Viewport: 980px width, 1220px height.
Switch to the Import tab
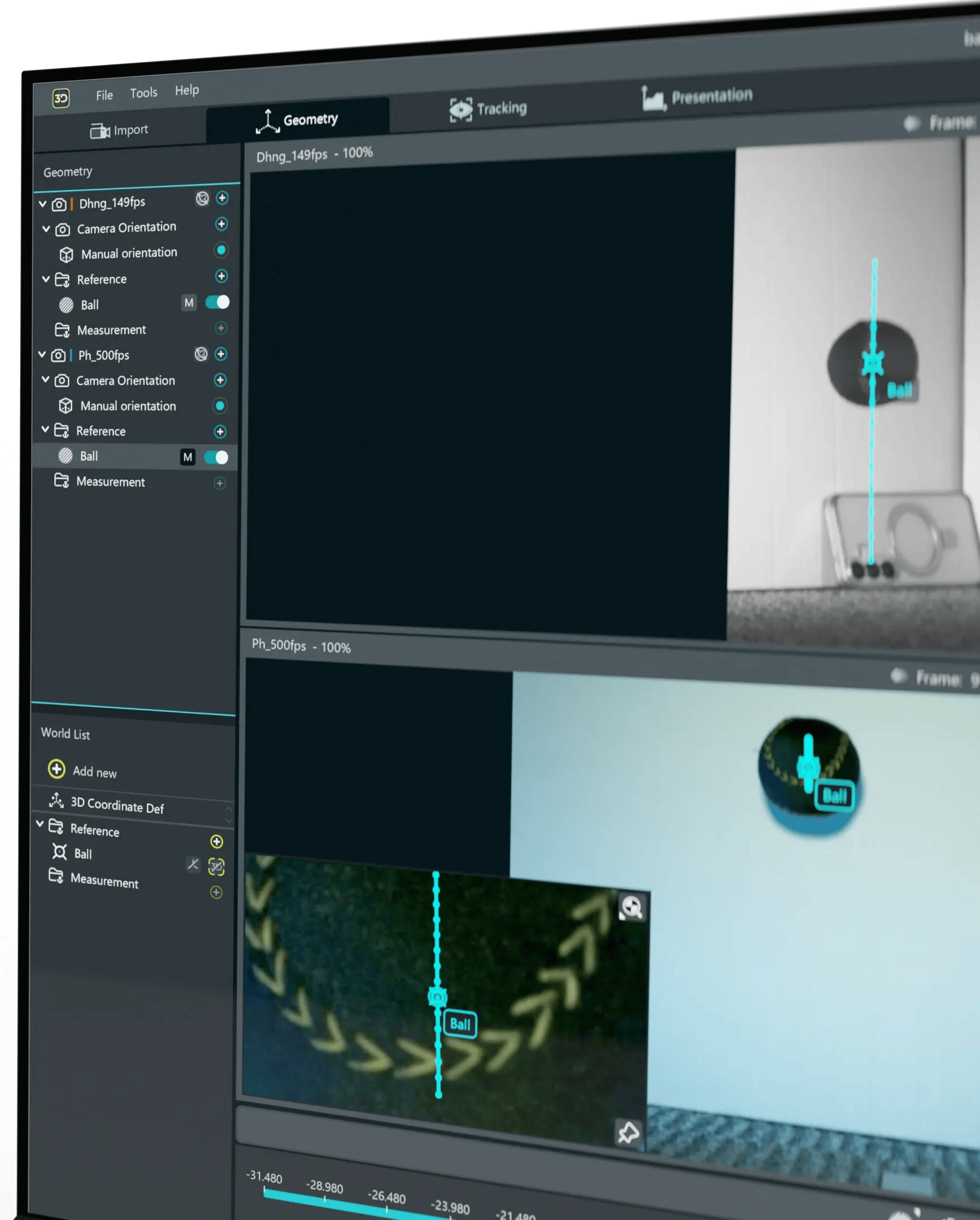119,130
